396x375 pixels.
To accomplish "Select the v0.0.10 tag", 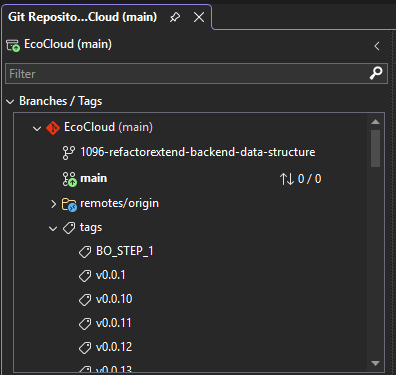I will [x=114, y=299].
